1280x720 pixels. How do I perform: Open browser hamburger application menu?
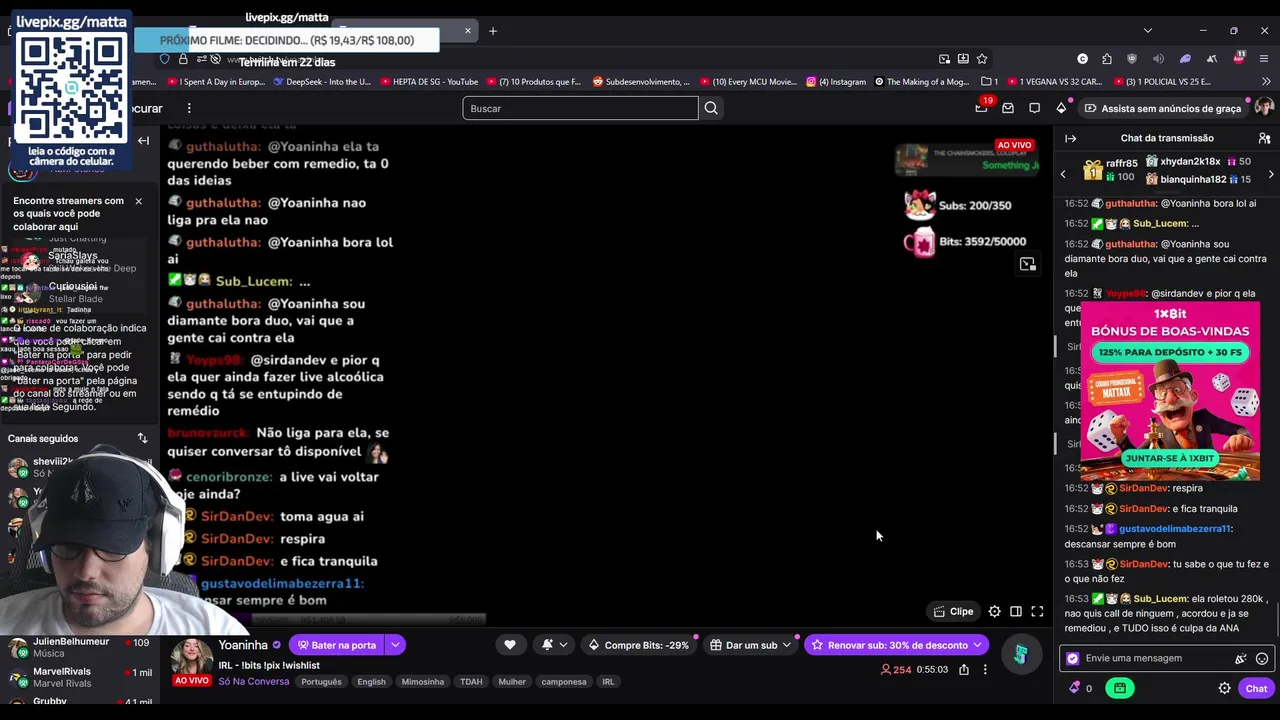click(x=1264, y=59)
